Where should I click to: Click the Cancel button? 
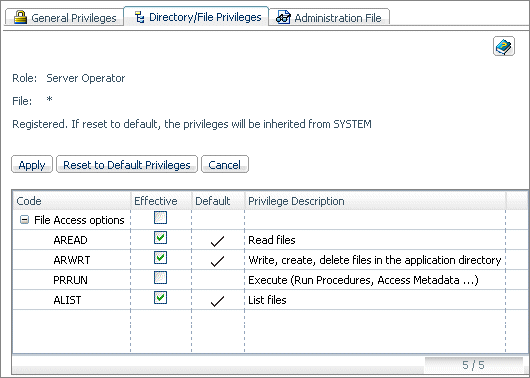(x=225, y=164)
